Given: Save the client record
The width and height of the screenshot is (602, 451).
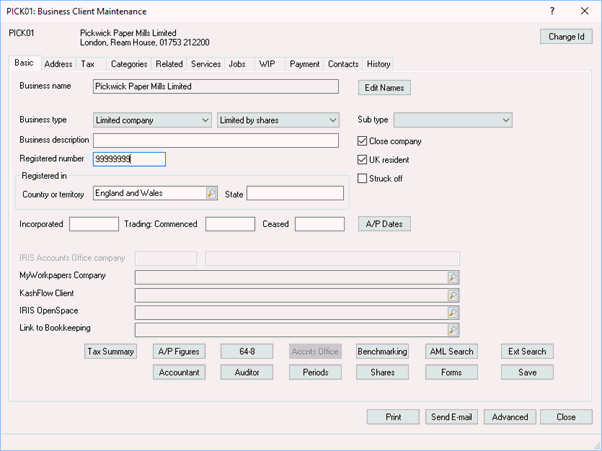Looking at the screenshot, I should point(527,372).
